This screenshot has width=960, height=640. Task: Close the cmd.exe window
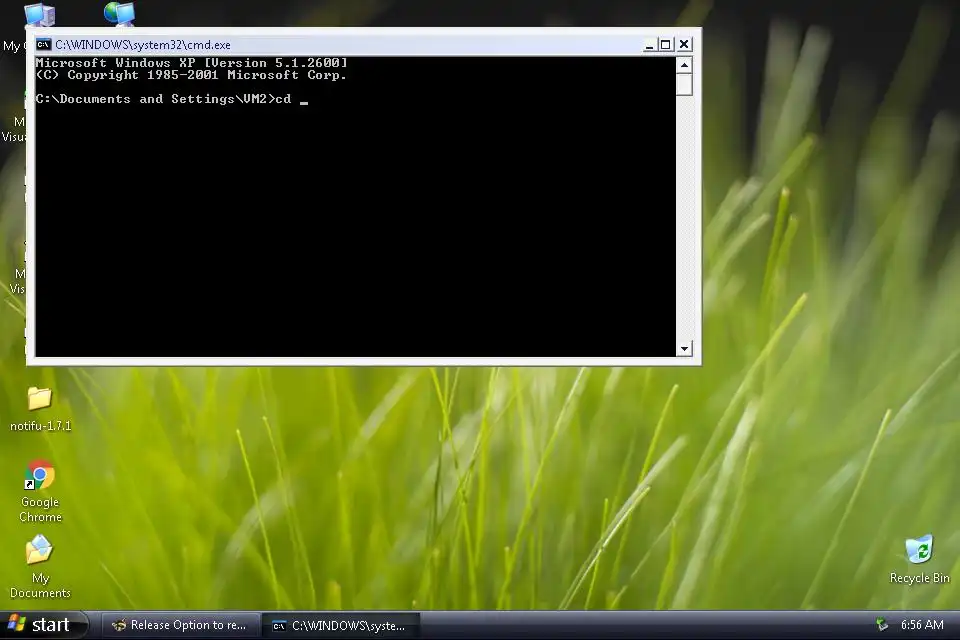684,45
